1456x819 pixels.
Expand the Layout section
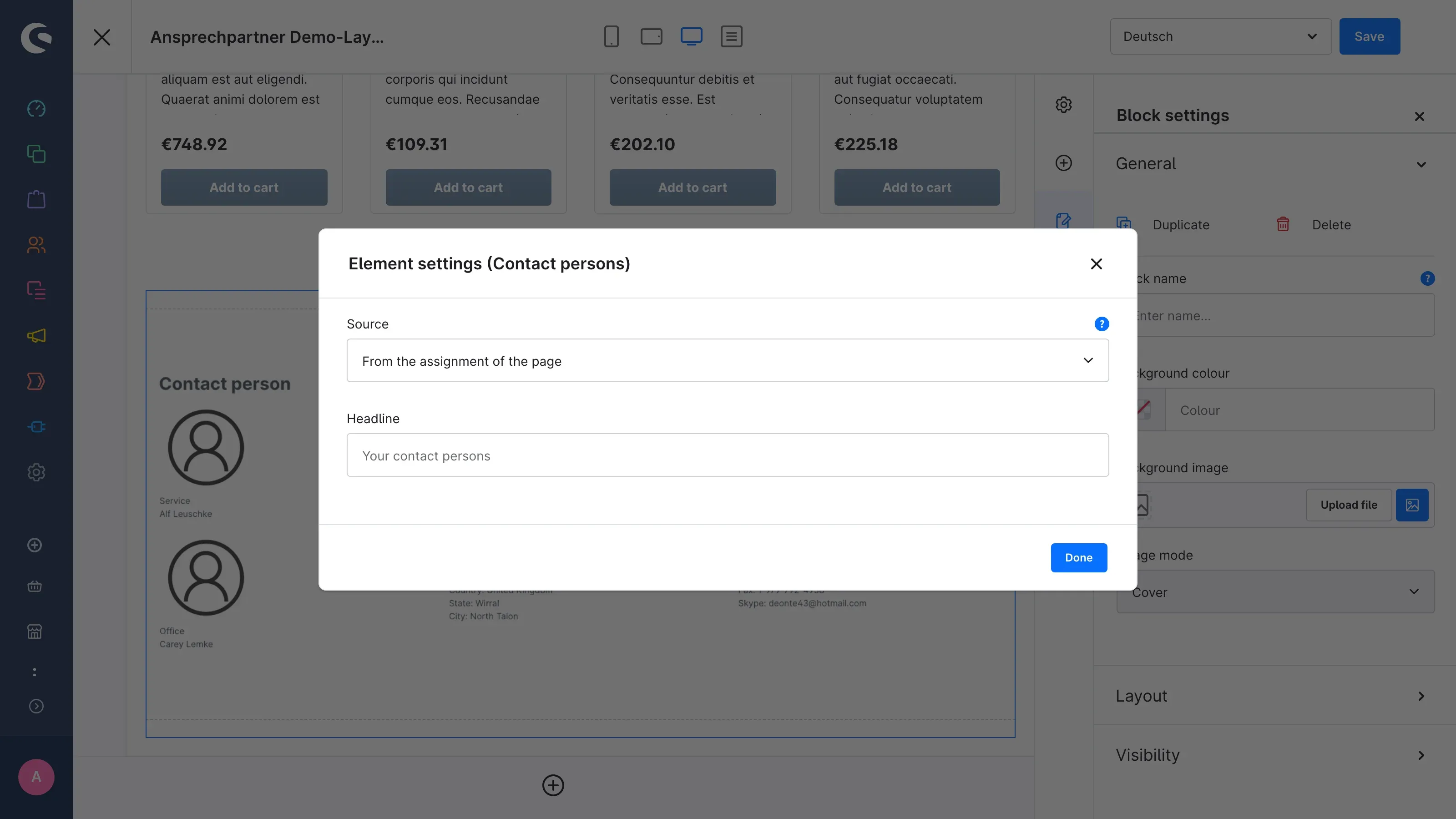pos(1272,696)
